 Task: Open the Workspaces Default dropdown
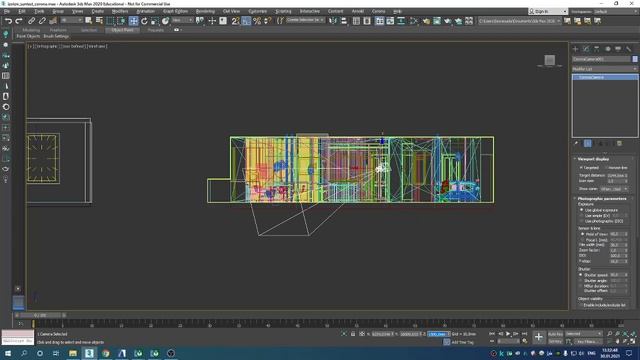[615, 11]
